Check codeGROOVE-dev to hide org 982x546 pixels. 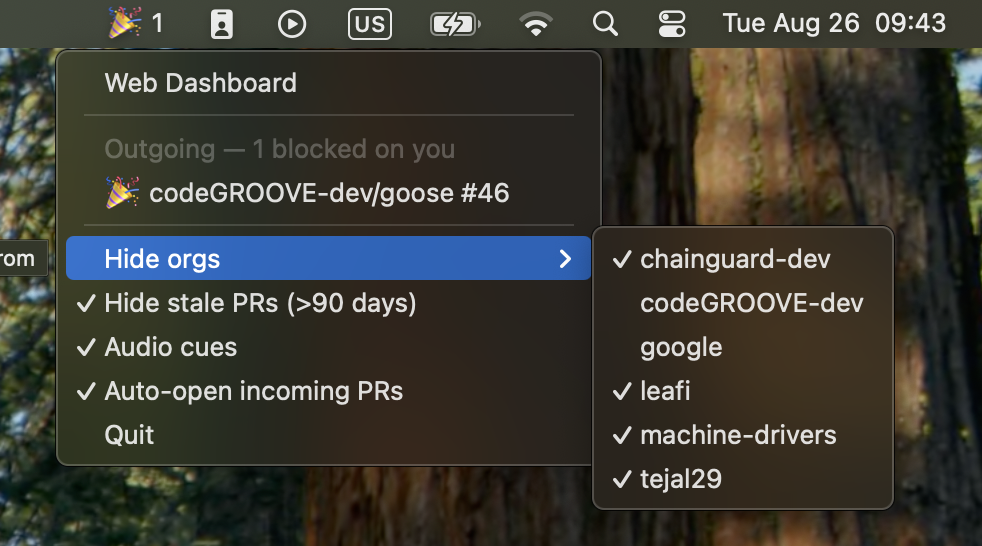coord(743,303)
